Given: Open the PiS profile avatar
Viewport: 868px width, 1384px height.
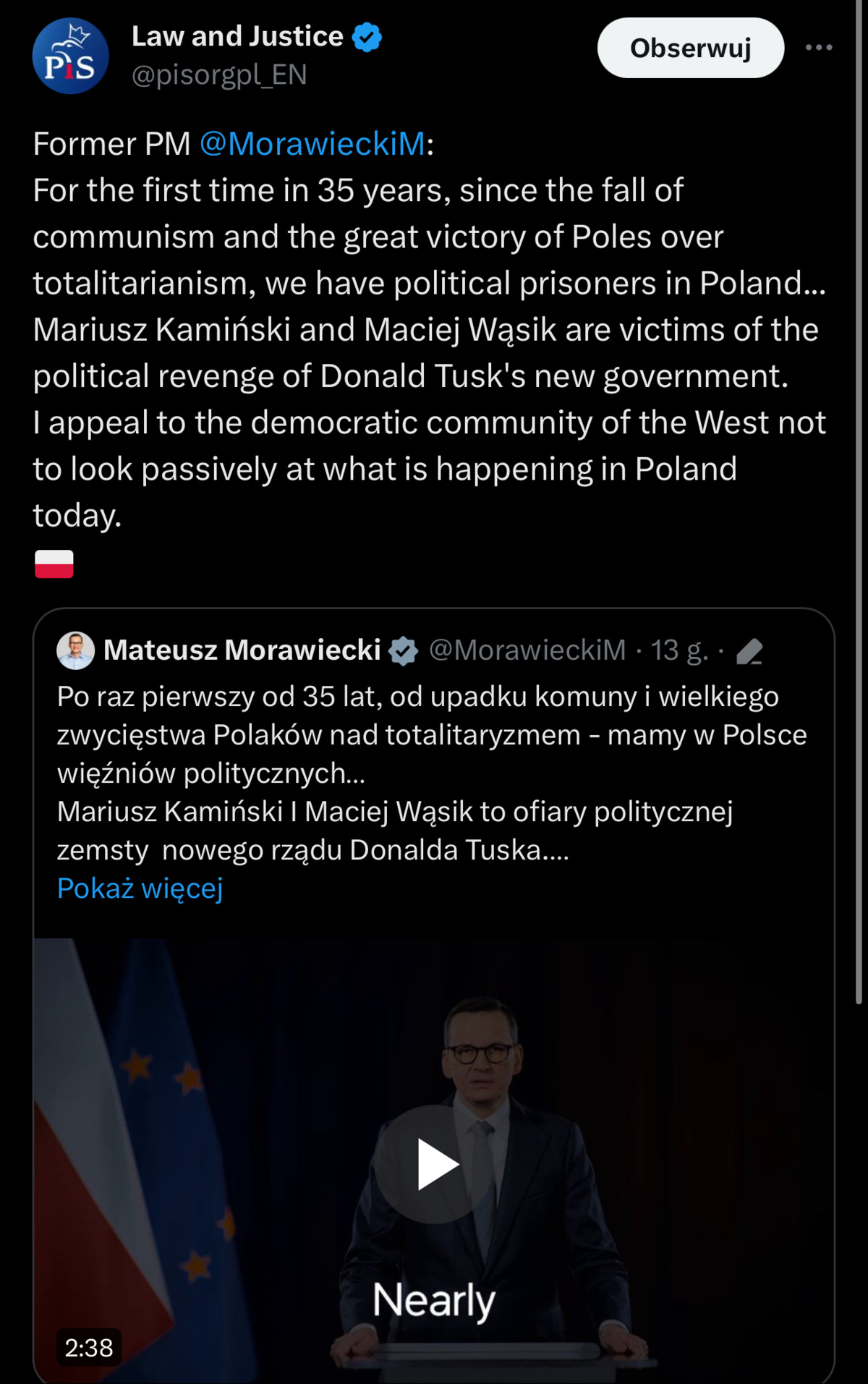Looking at the screenshot, I should coord(71,56).
